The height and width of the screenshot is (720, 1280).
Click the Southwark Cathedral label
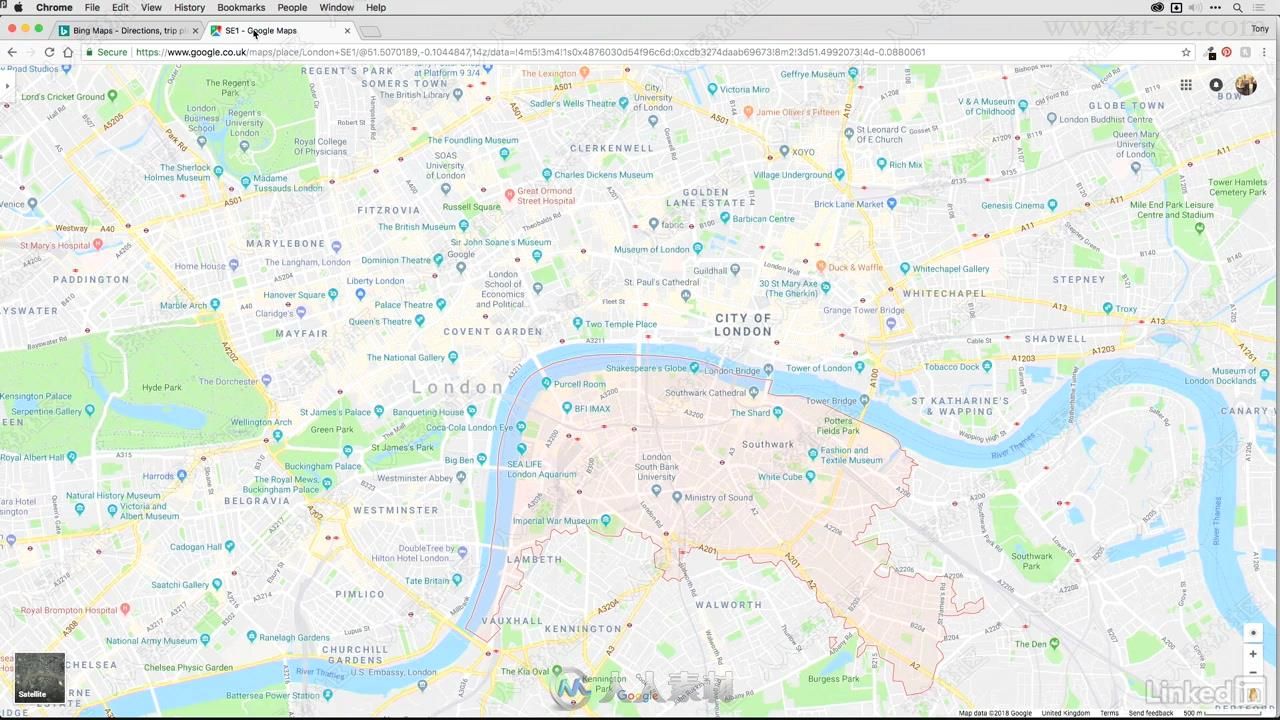tap(706, 393)
